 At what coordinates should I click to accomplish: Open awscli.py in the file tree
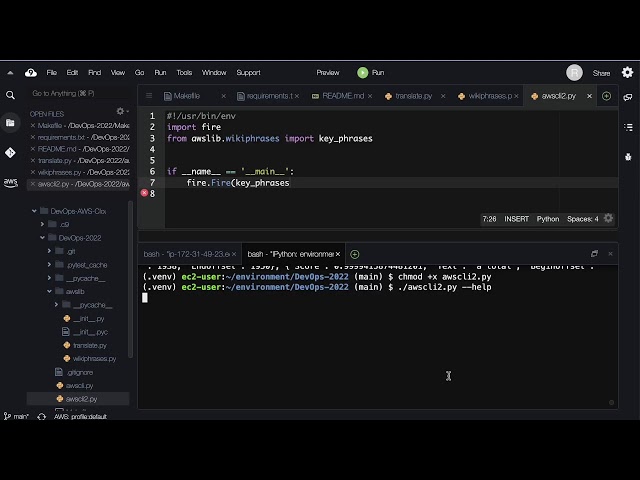click(79, 386)
